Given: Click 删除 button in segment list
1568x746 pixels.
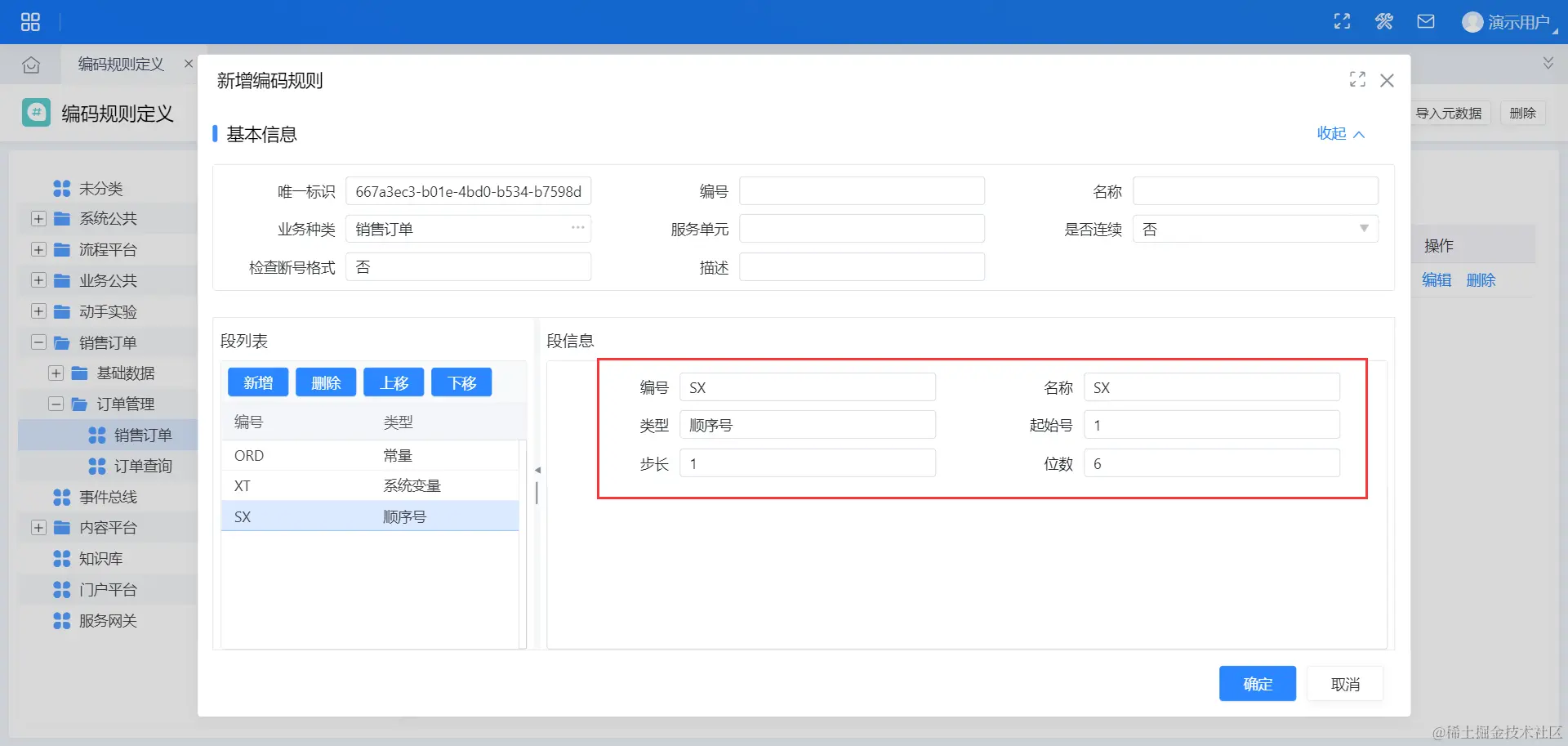Looking at the screenshot, I should [326, 382].
